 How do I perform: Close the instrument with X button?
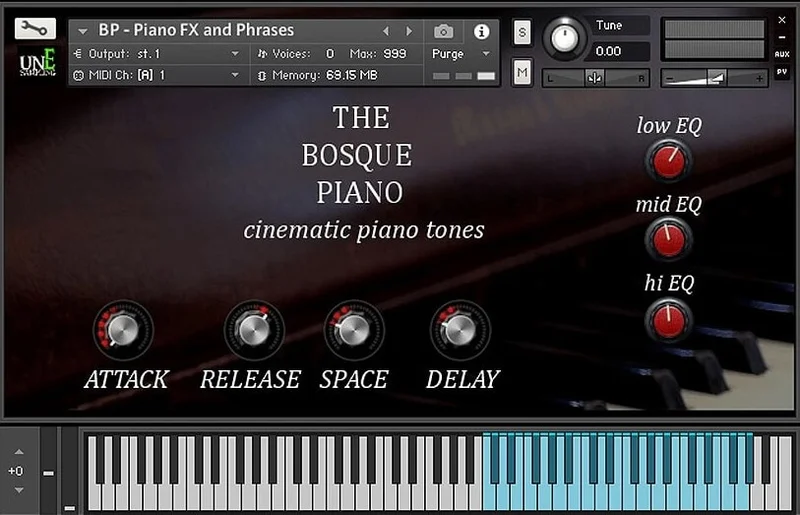pyautogui.click(x=782, y=20)
